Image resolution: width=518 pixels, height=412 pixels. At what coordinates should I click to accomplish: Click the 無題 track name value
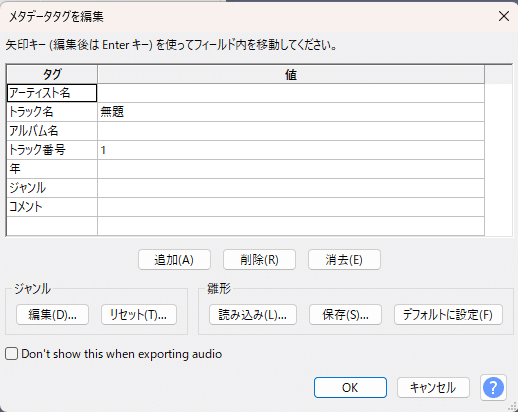[x=291, y=112]
